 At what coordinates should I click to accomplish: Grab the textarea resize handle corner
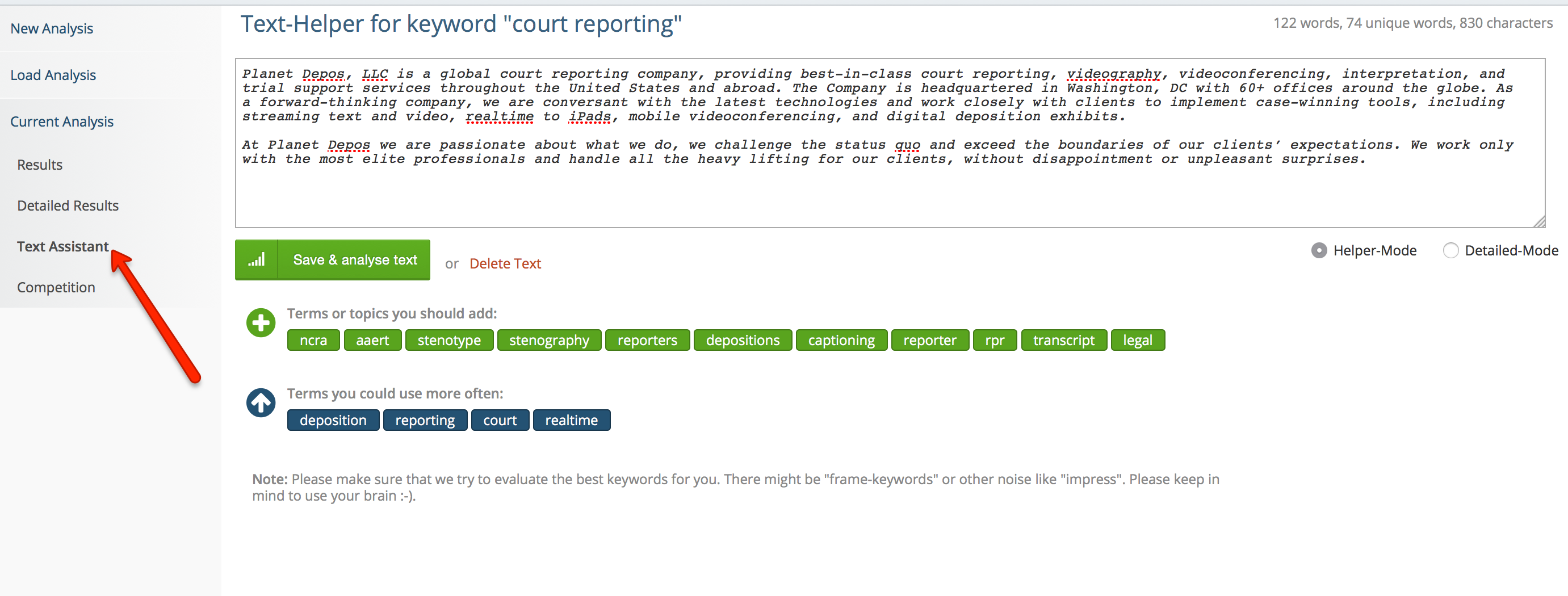coord(1540,222)
